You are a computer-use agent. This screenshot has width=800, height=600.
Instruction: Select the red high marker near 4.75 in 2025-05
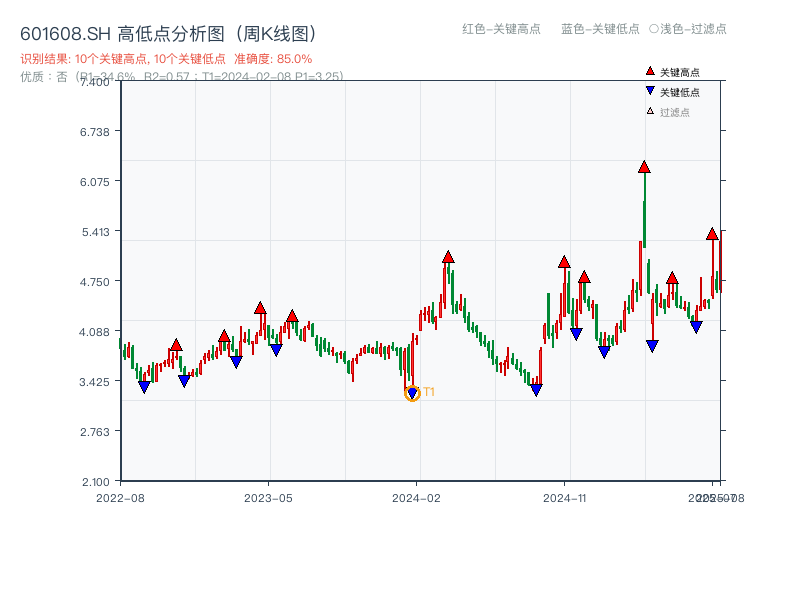pyautogui.click(x=672, y=278)
